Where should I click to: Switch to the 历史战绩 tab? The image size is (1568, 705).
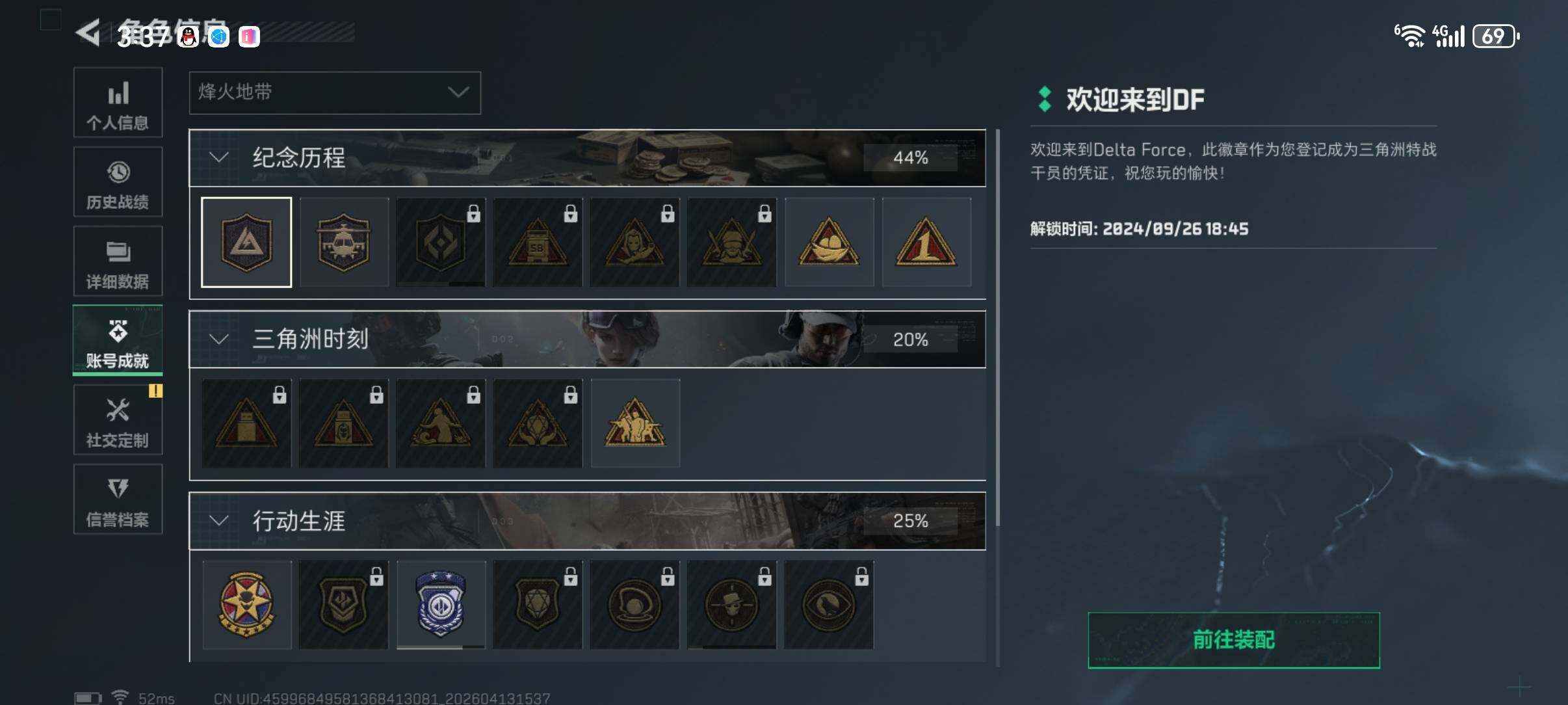(x=118, y=182)
